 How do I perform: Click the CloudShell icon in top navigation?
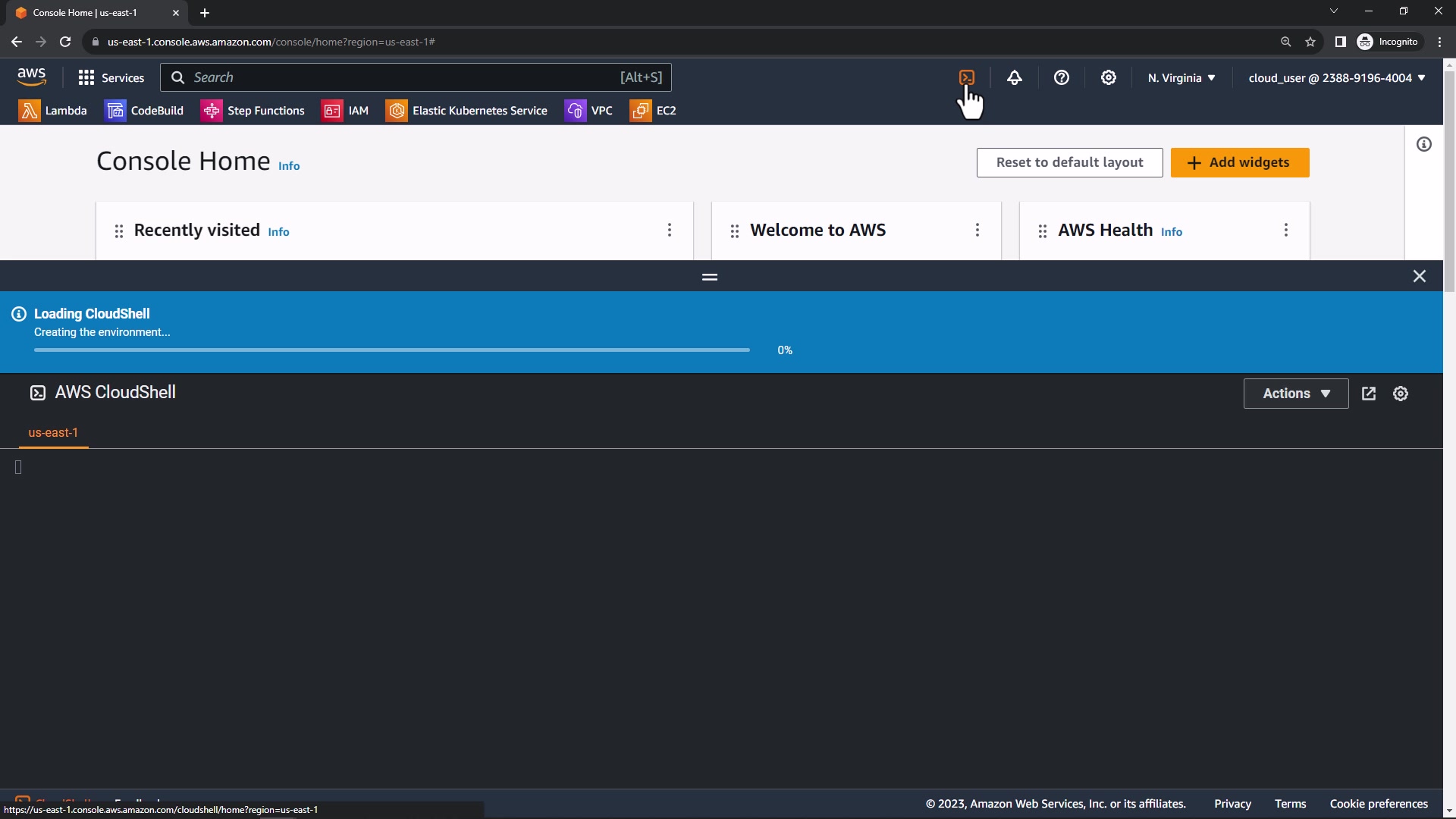(x=966, y=77)
